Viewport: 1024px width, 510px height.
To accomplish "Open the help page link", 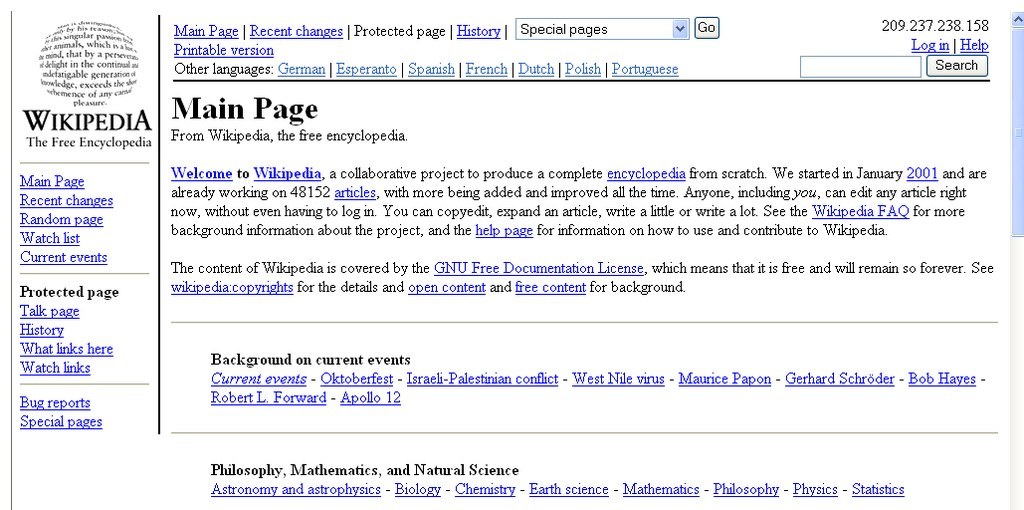I will point(504,231).
